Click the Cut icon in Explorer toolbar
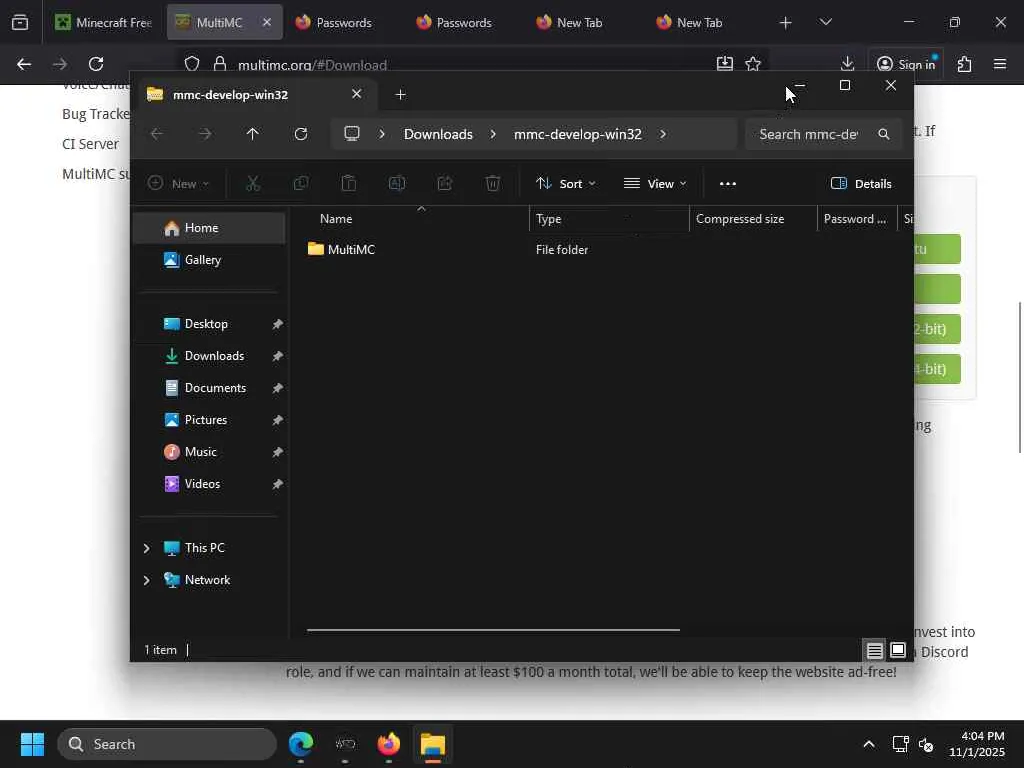Screen dimensions: 1024x768 253,184
